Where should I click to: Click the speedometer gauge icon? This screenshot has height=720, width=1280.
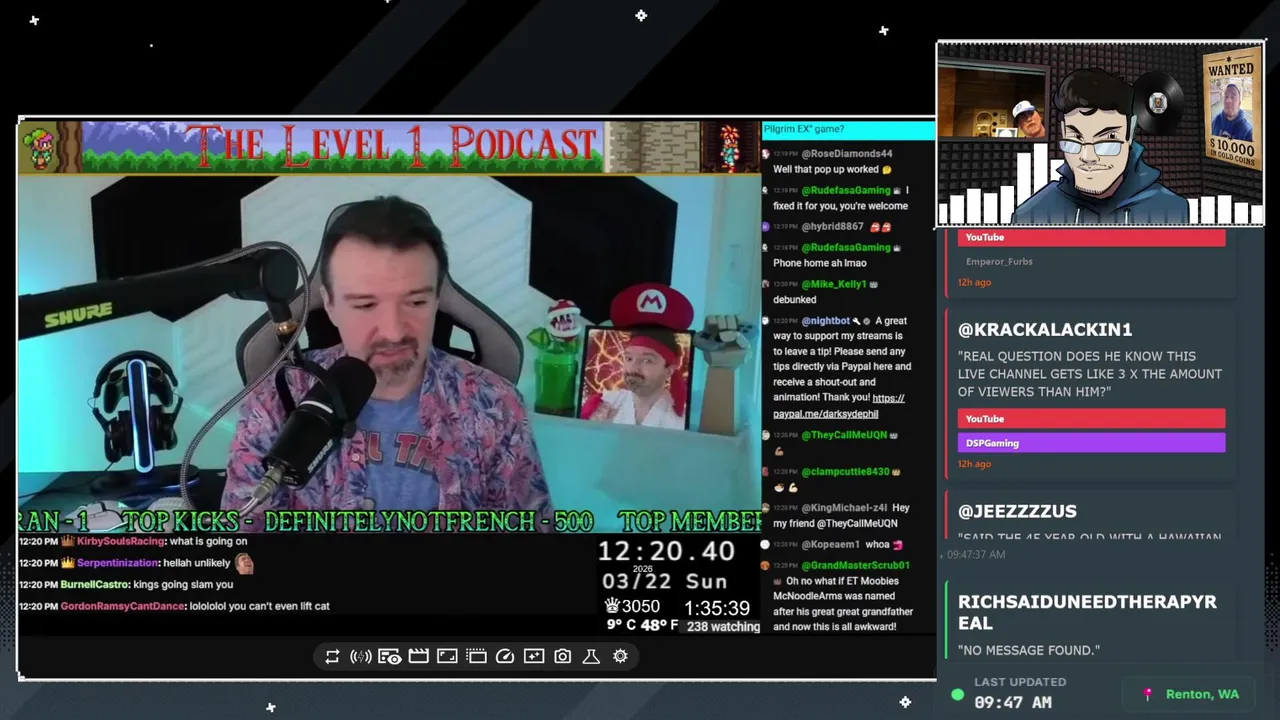(505, 656)
